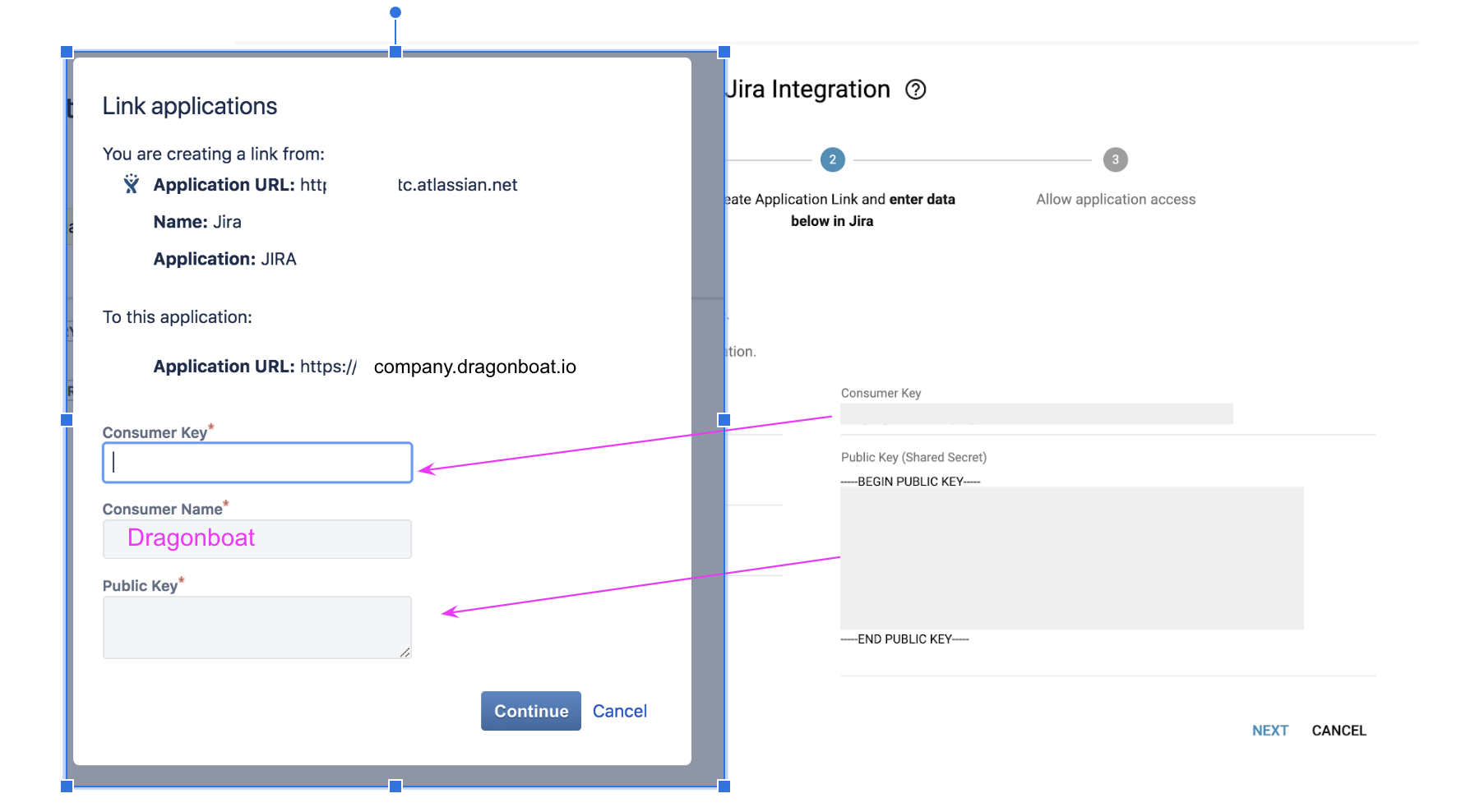Click the Continue button in Link applications
The image size is (1475, 812).
531,711
